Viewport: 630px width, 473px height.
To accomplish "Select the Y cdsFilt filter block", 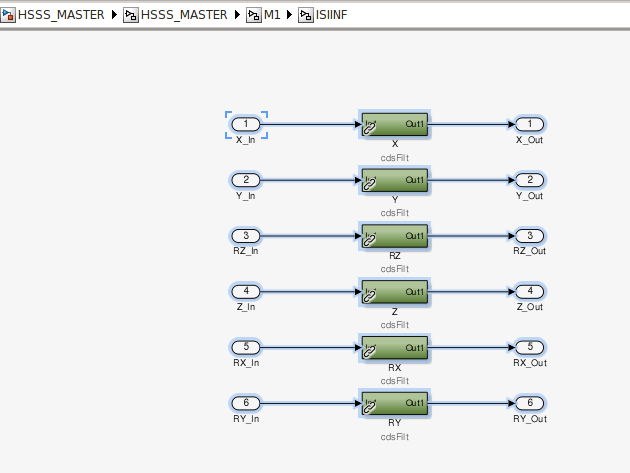I will [x=395, y=180].
